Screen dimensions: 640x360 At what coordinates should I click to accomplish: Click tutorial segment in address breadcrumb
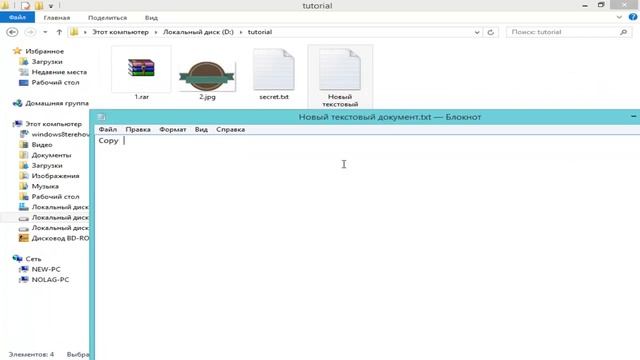click(260, 32)
